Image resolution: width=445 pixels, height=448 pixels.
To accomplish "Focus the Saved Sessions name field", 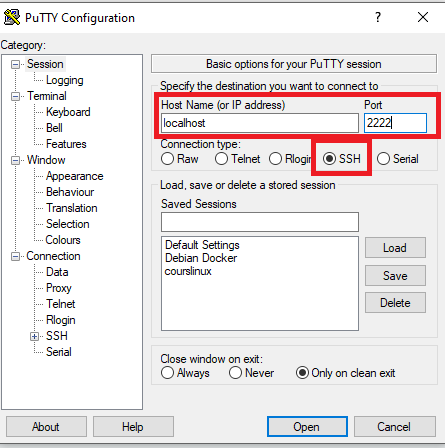I will point(260,222).
